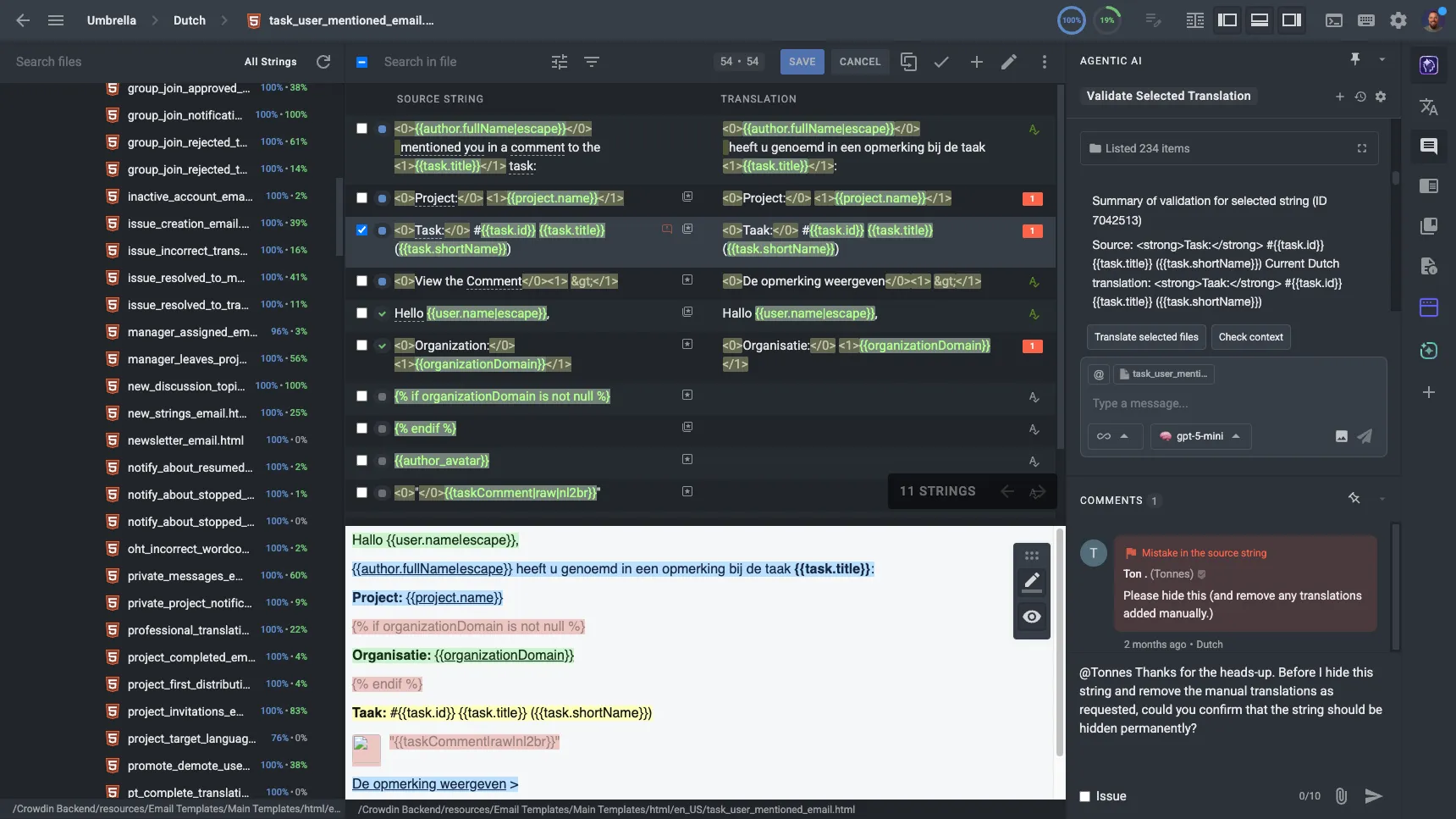Open the translation languages panel icon
This screenshot has width=1456, height=819.
(x=1429, y=107)
